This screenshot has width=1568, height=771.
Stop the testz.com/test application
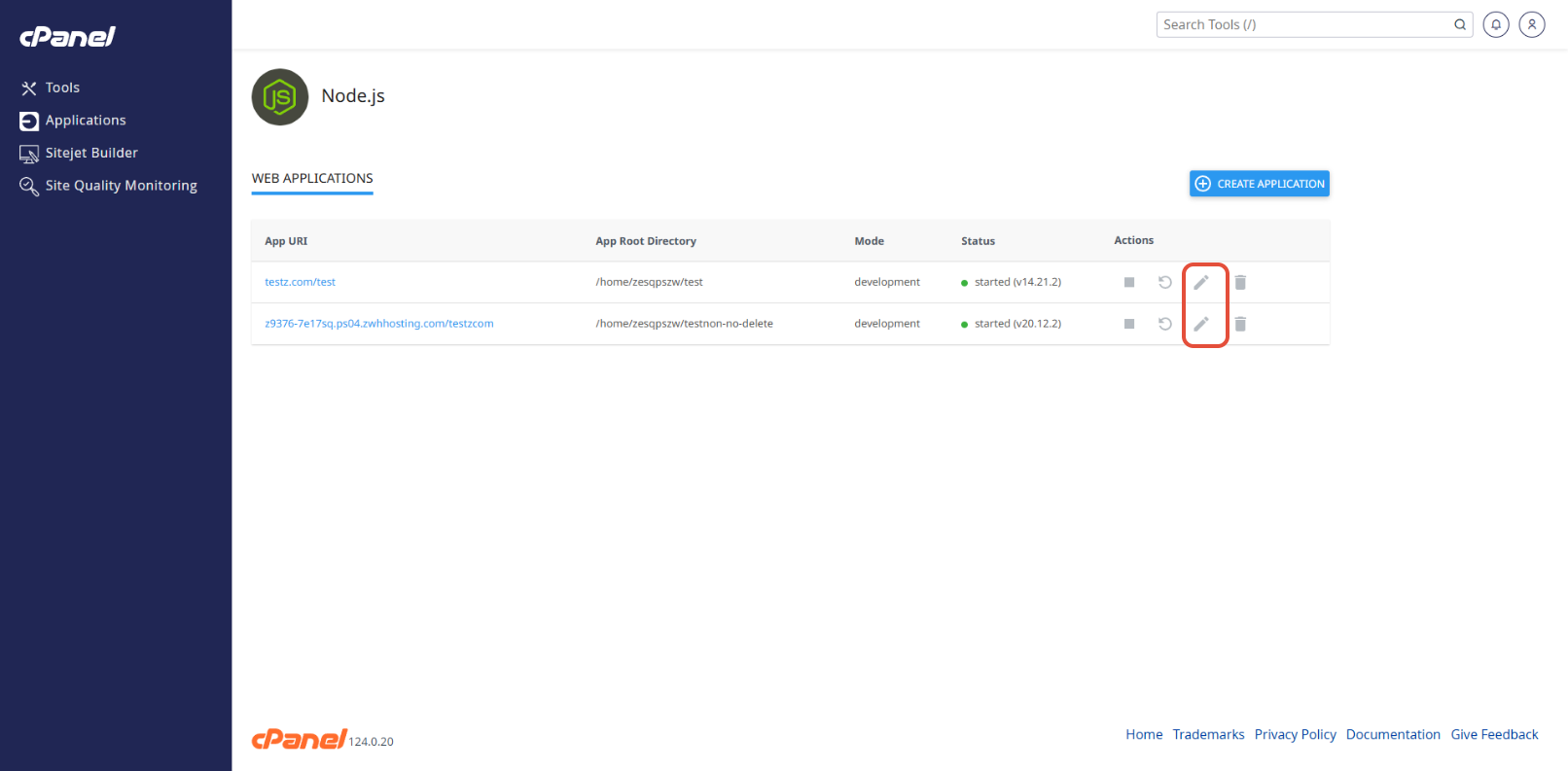[x=1129, y=282]
